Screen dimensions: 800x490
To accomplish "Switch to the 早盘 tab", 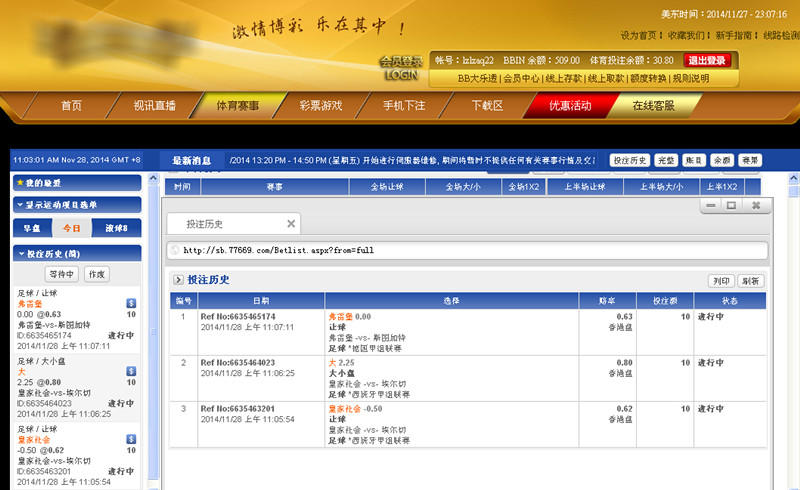I will click(x=32, y=228).
